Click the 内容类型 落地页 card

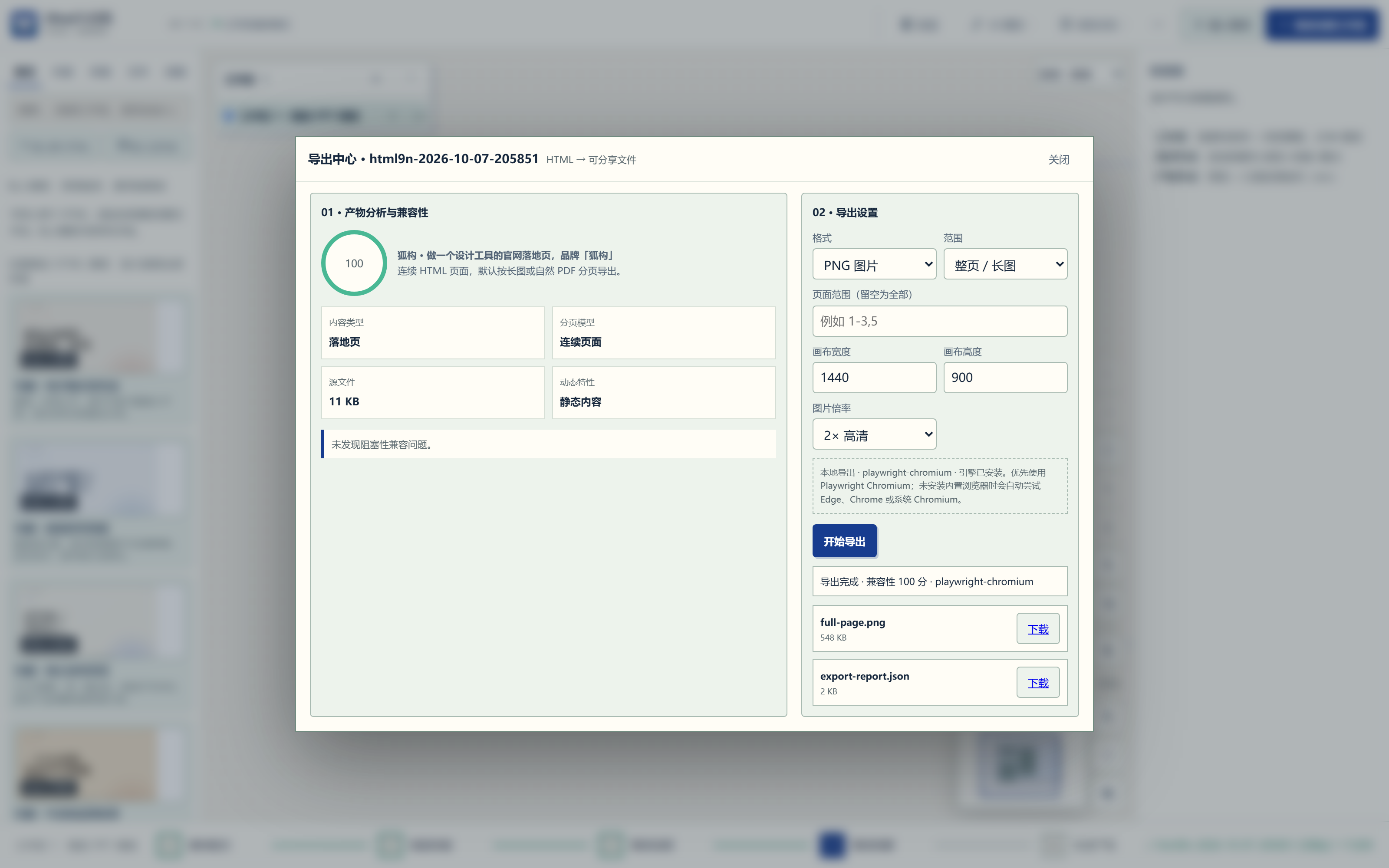[x=433, y=333]
